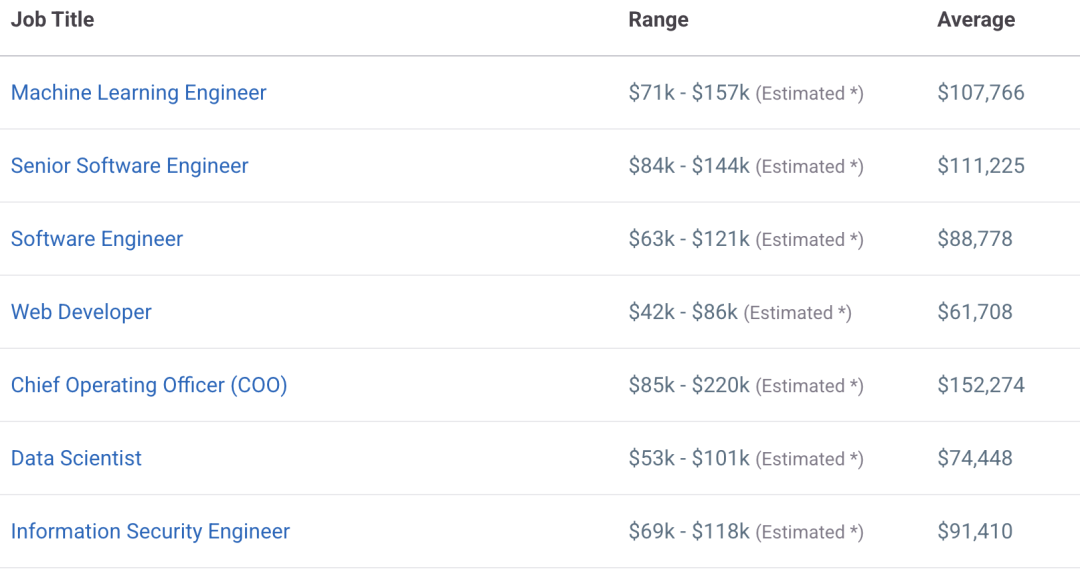Click the $85k - $220k range cell
1080x573 pixels.
[689, 385]
